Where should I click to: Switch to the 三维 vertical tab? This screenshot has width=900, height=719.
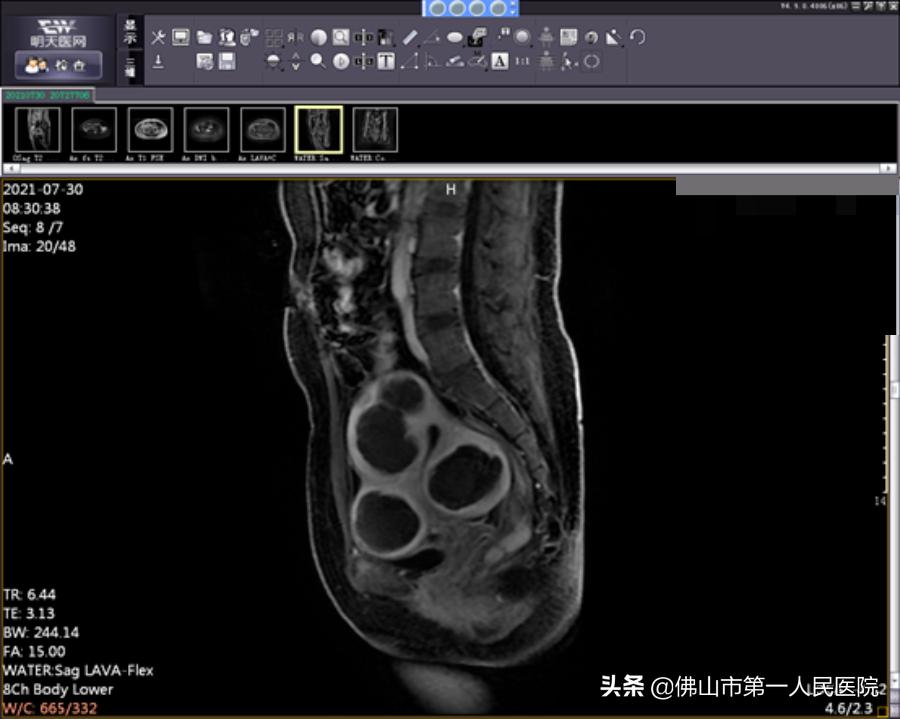click(x=130, y=66)
